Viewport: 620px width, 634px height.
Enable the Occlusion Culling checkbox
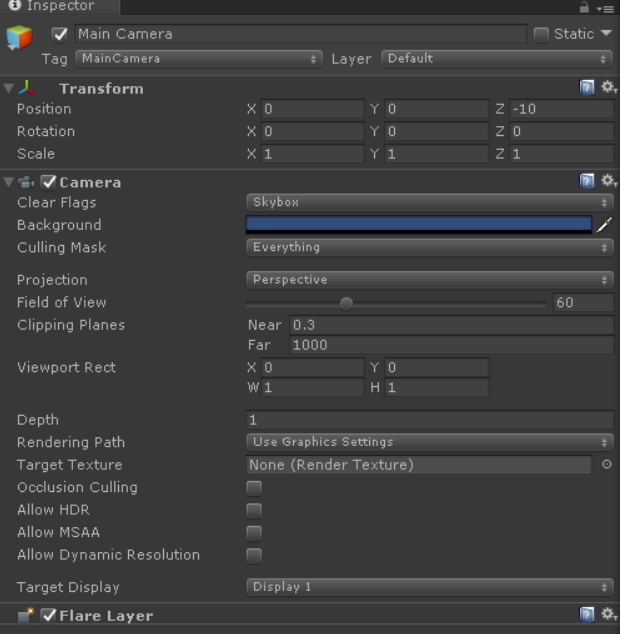(x=254, y=488)
